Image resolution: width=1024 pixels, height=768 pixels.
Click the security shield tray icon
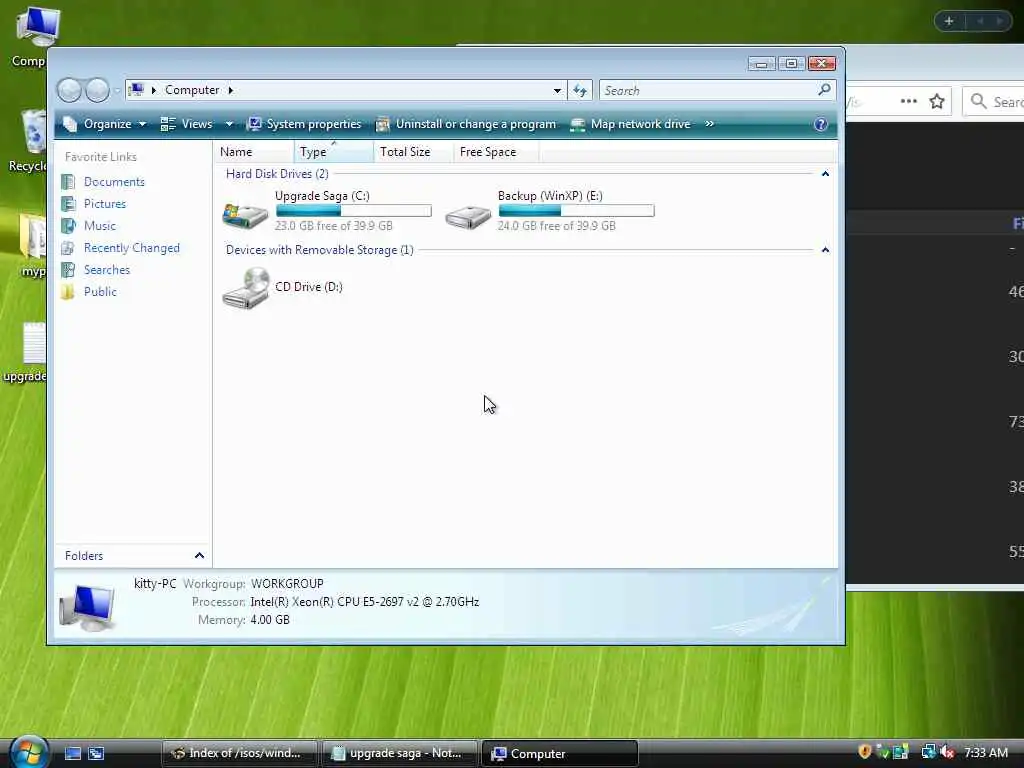tap(865, 752)
